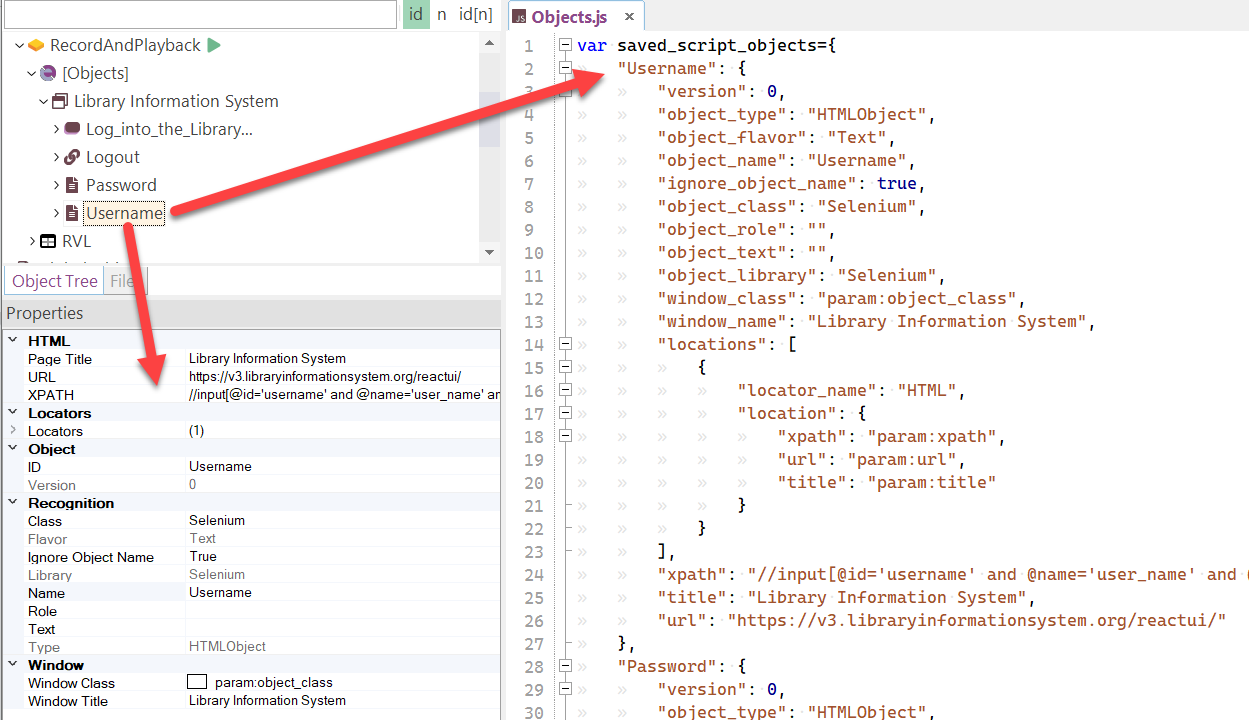Expand the Password tree item
The height and width of the screenshot is (720, 1249).
click(56, 185)
